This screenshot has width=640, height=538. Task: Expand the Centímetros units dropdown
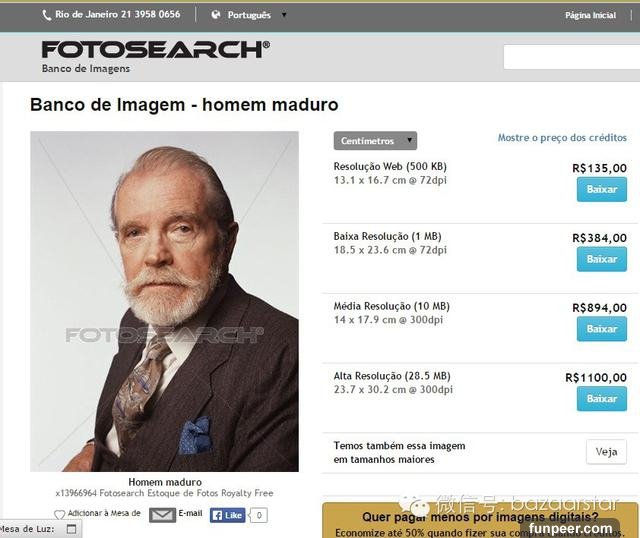(x=375, y=141)
